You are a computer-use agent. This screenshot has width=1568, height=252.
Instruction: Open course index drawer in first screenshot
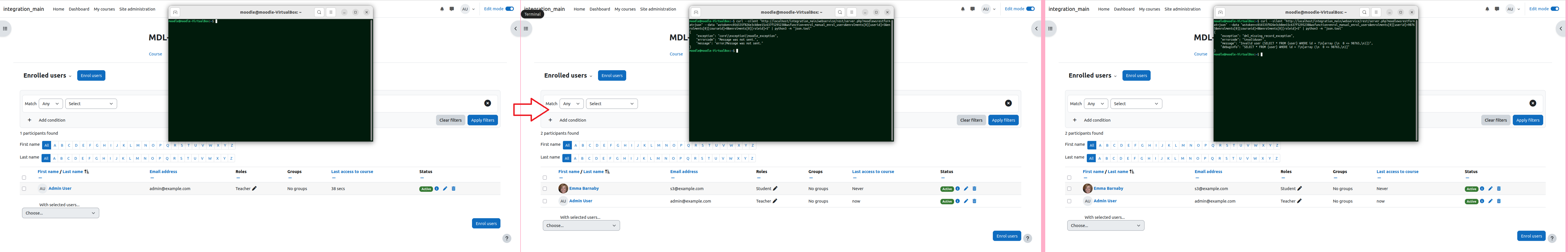pos(5,29)
